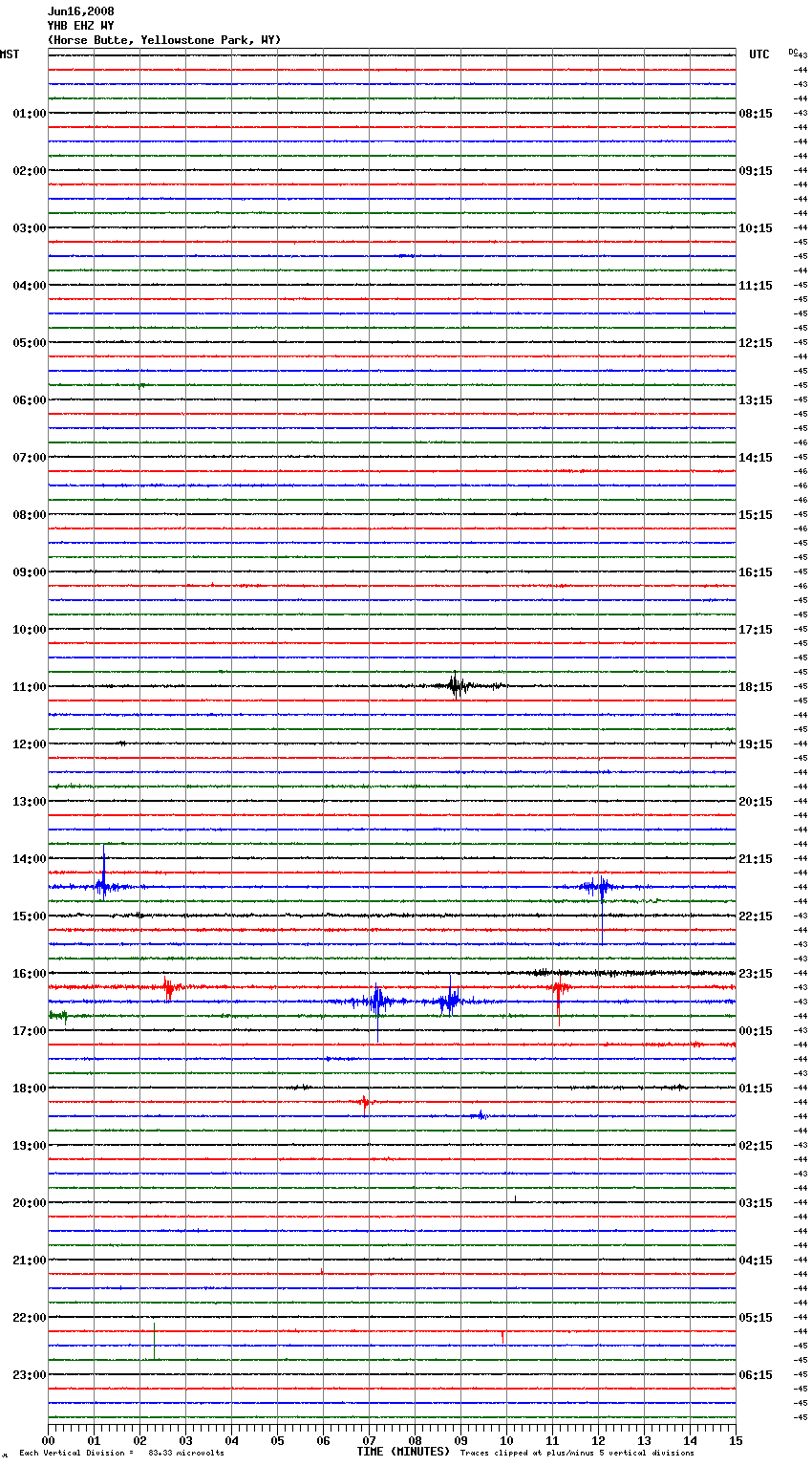The height and width of the screenshot is (1466, 812).
Task: Click the MST column header
Action: click(10, 54)
